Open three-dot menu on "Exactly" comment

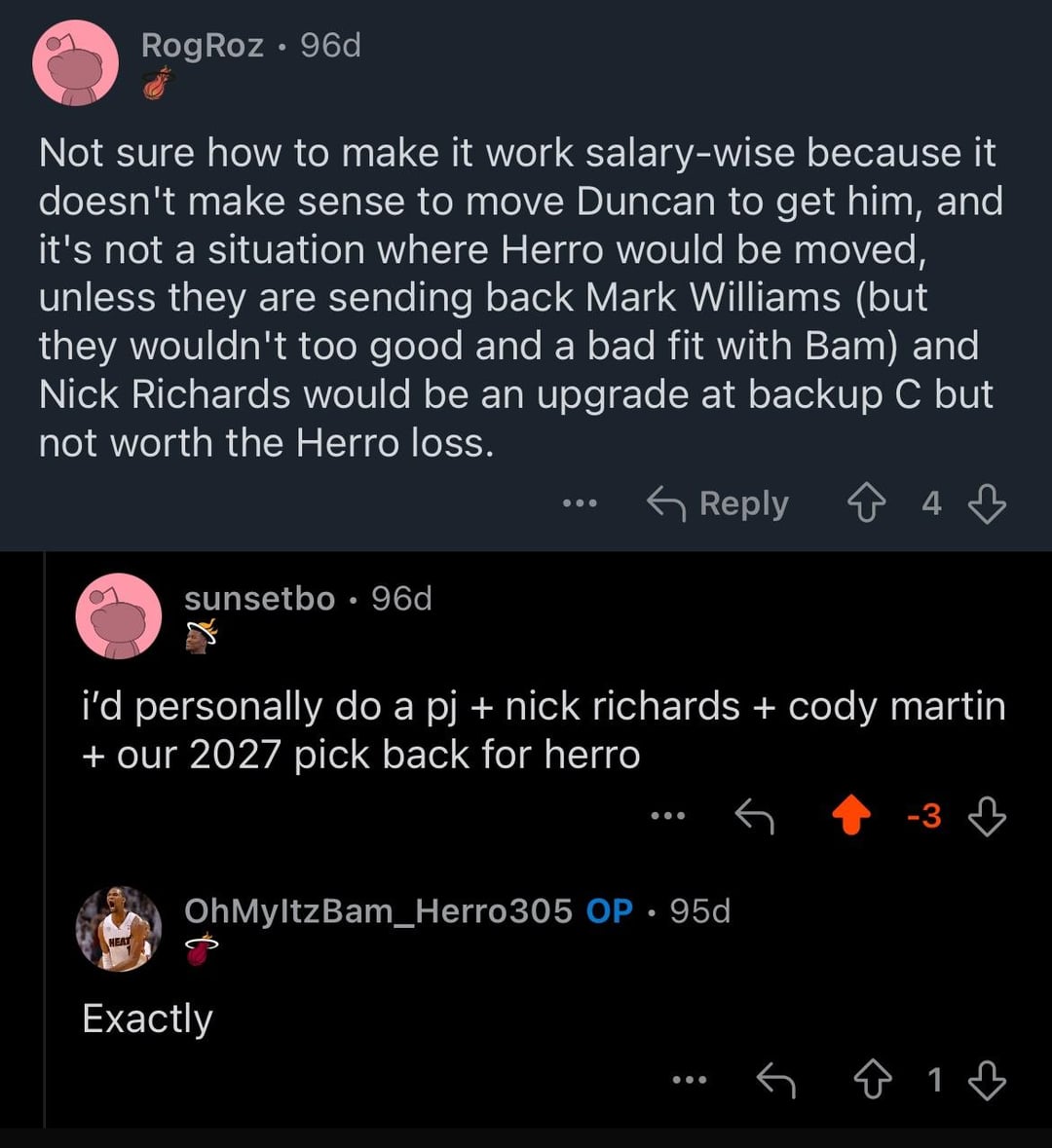tap(690, 1079)
